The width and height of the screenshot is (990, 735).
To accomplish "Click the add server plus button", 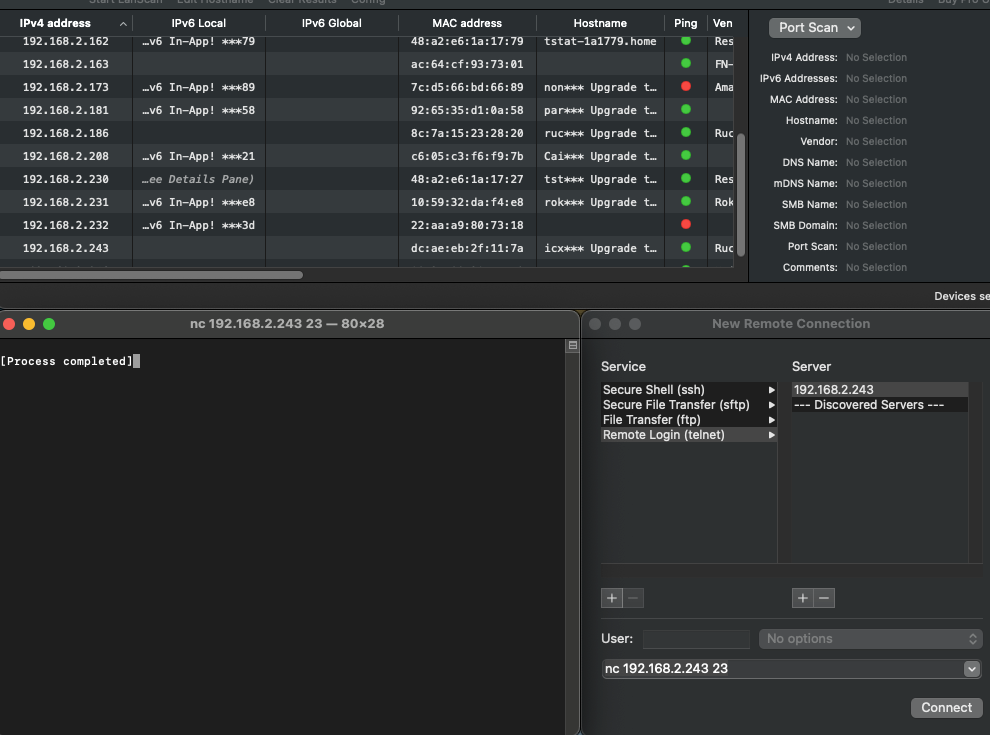I will click(x=802, y=598).
